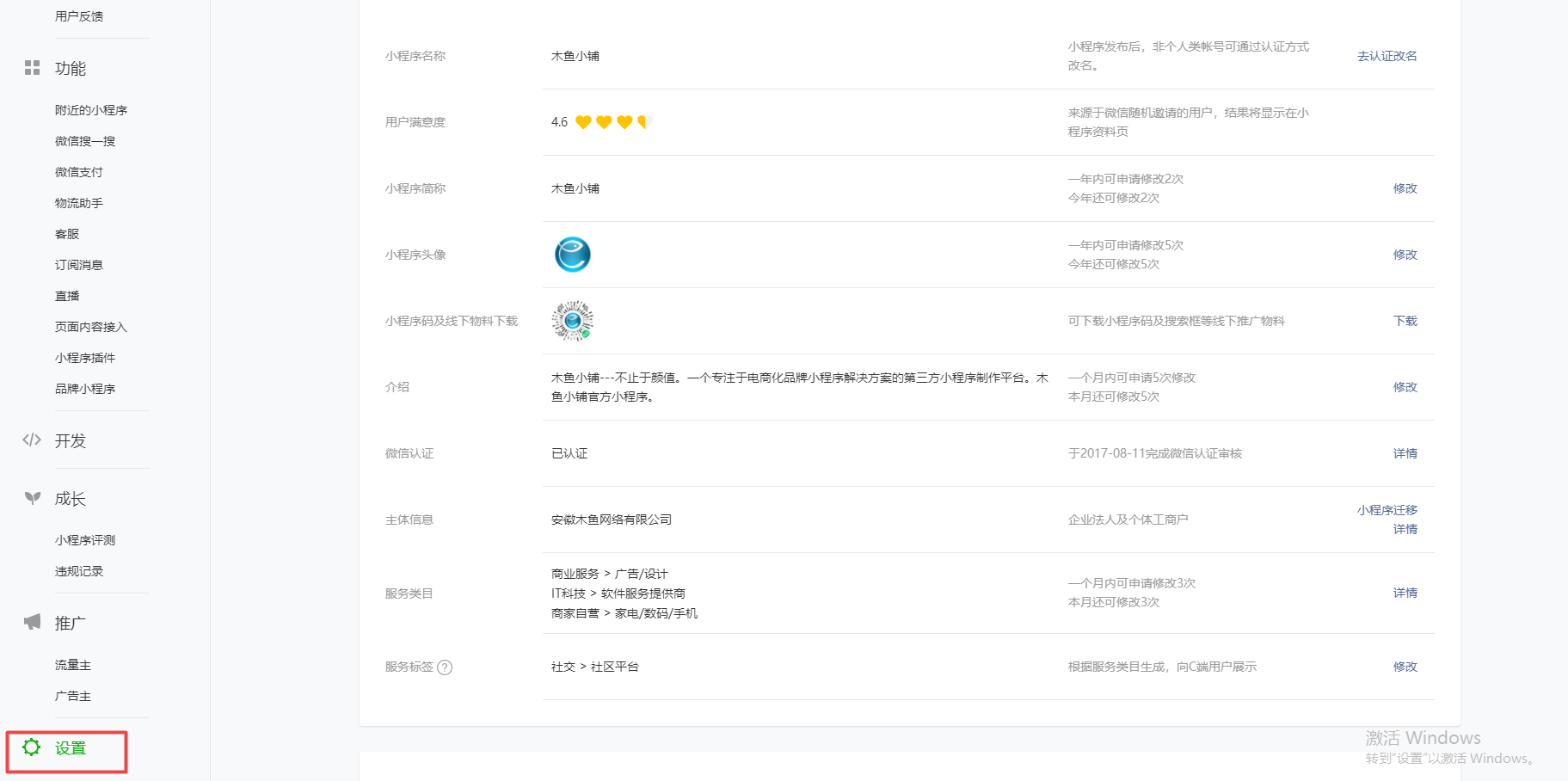Select IT科技 > 软件服务提供商 category text
This screenshot has height=781, width=1568.
point(618,593)
